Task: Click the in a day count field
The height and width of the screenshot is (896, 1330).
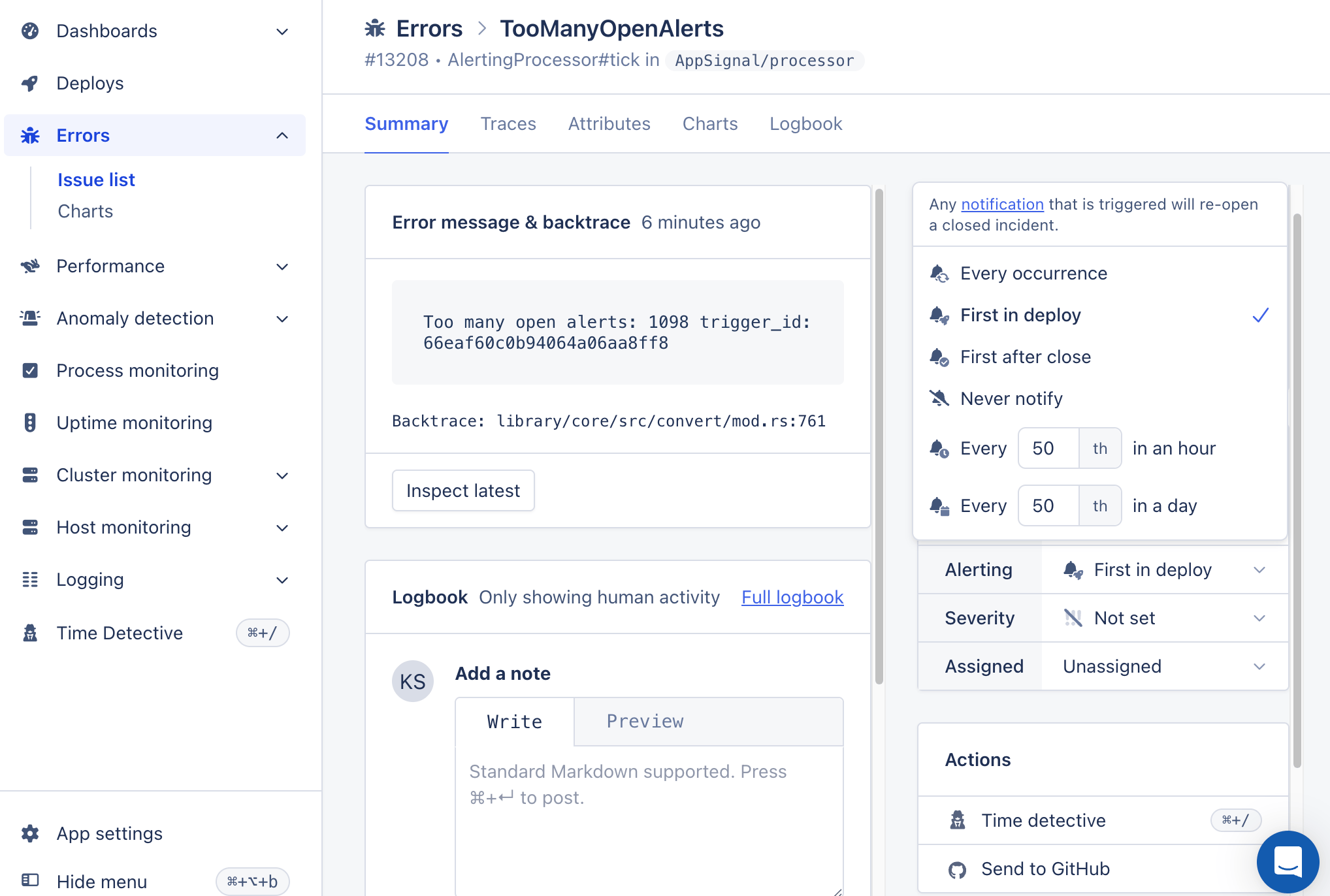Action: click(1048, 506)
